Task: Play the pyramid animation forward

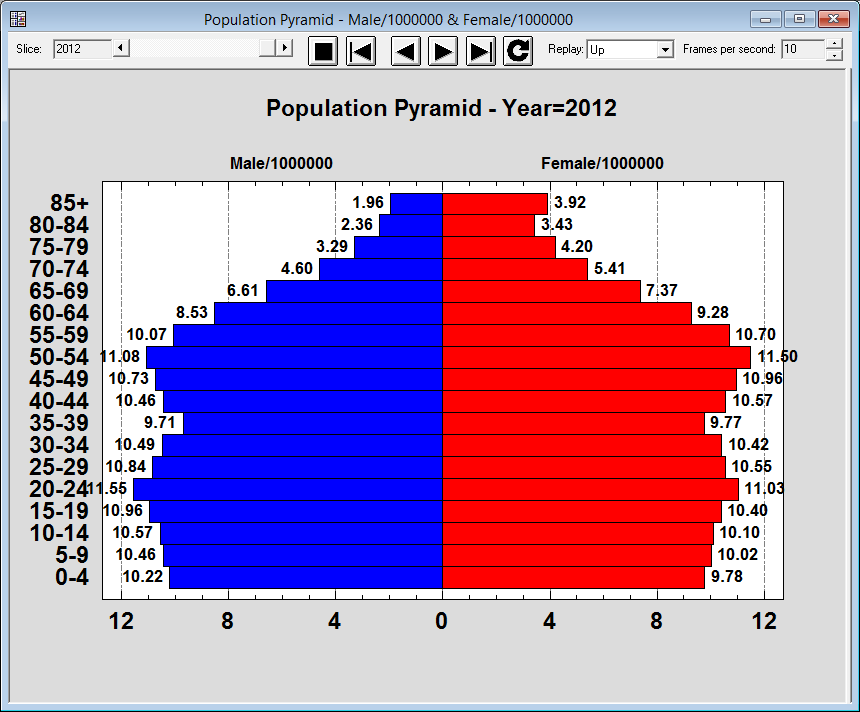Action: (442, 50)
